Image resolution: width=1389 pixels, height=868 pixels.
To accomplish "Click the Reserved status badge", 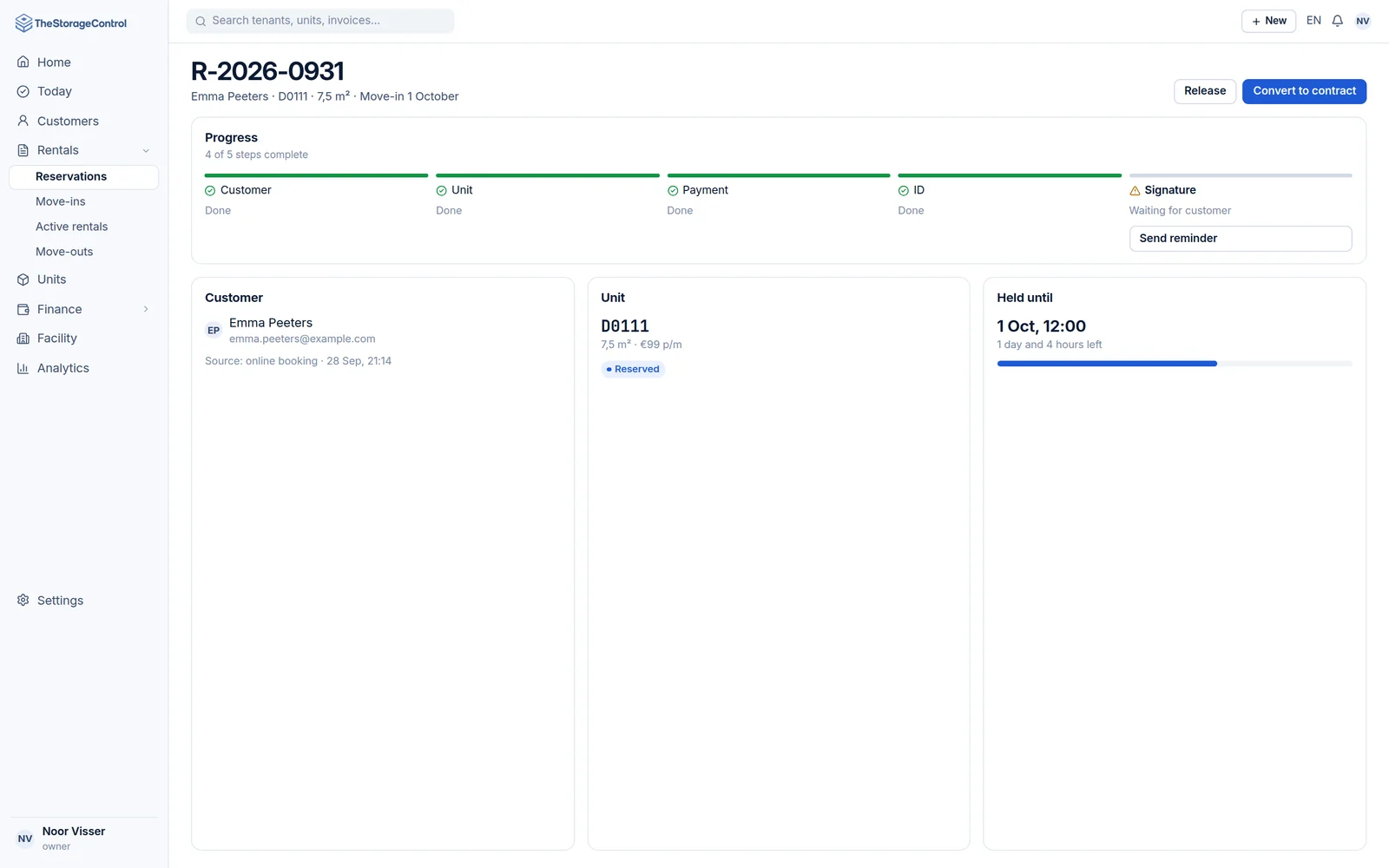I will [x=633, y=369].
